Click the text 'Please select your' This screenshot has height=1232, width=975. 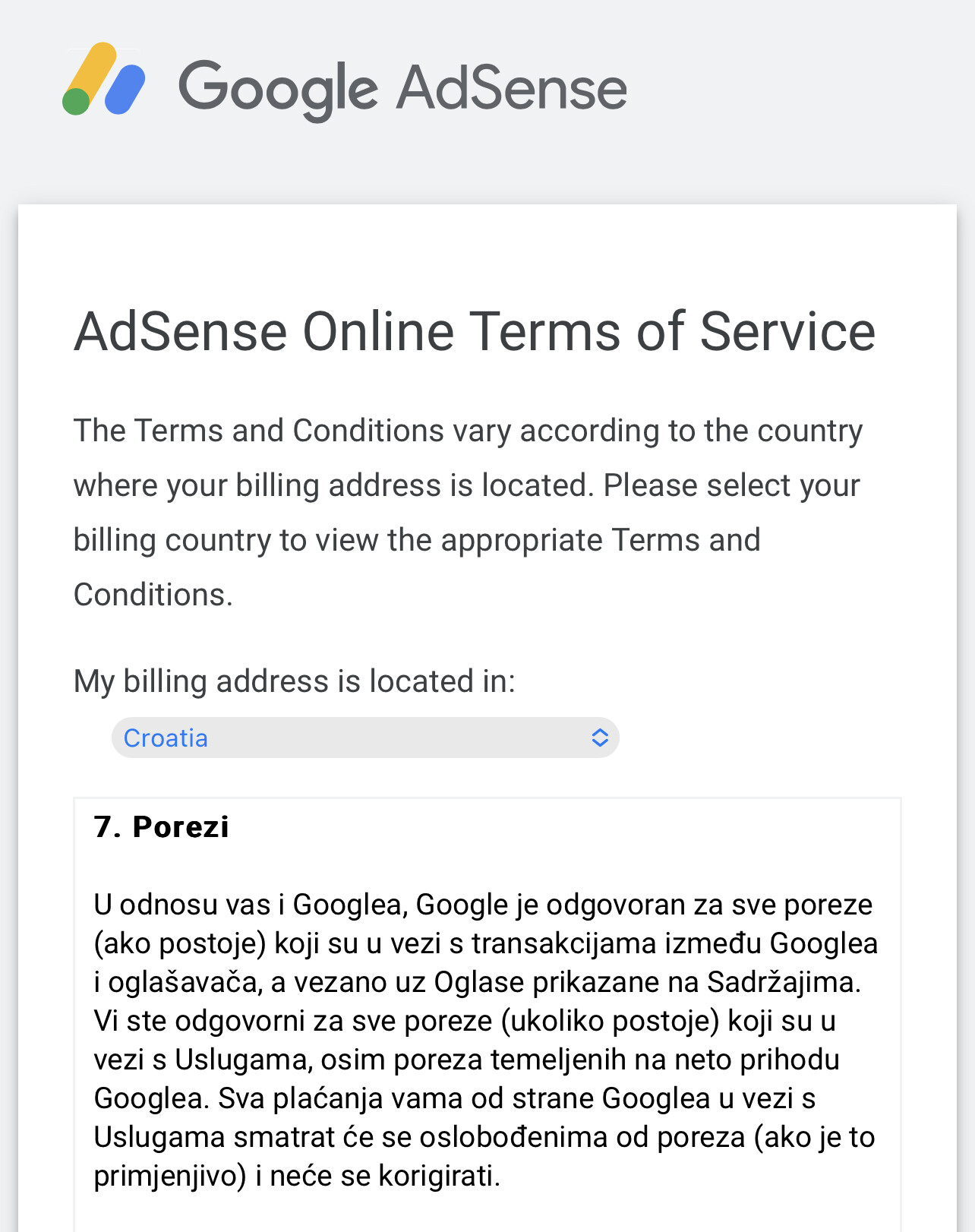point(731,485)
